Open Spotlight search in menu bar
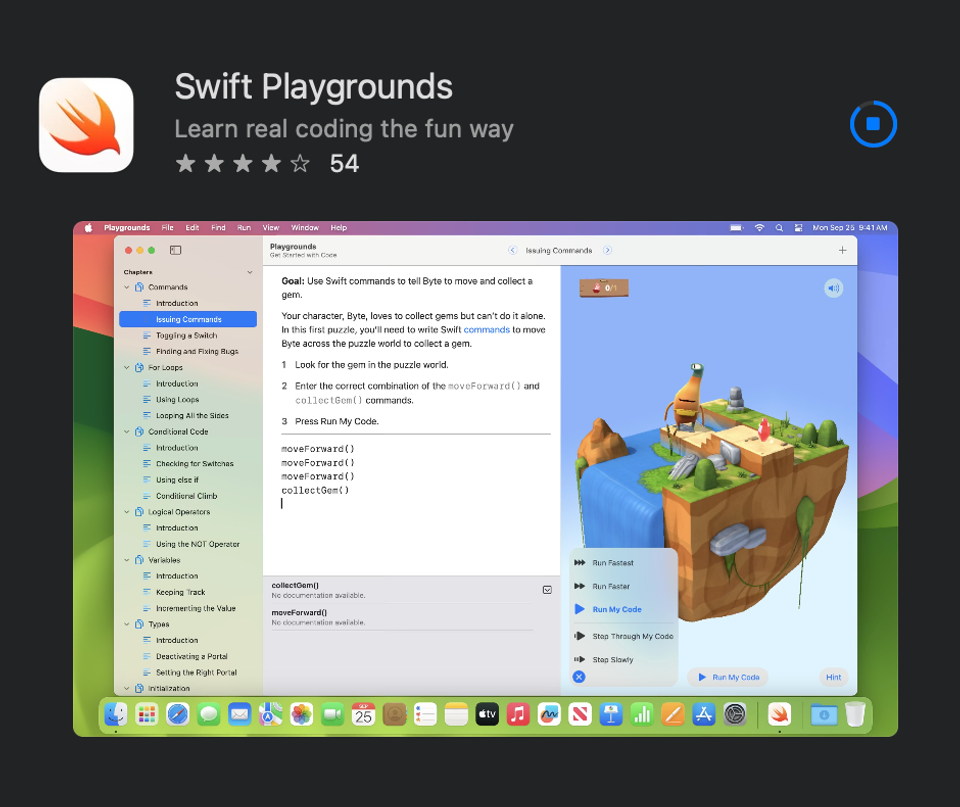The width and height of the screenshot is (960, 807). [779, 228]
